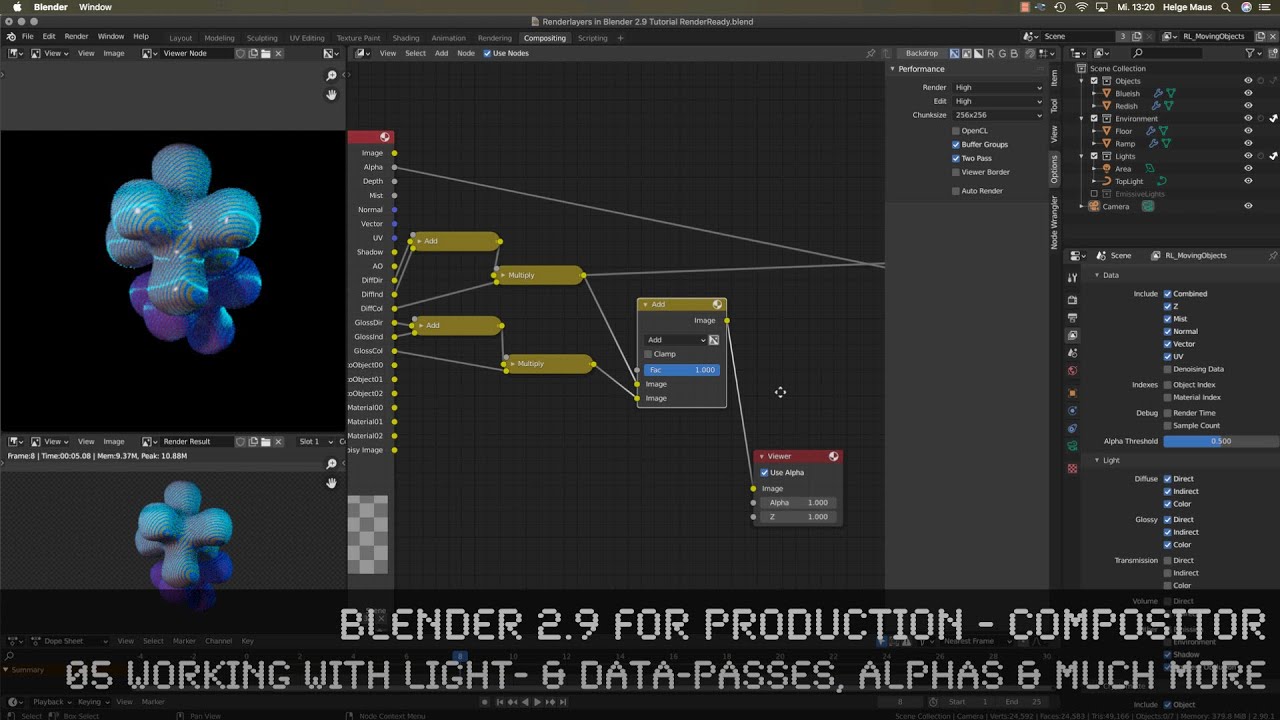This screenshot has height=720, width=1280.
Task: Click the preview icon on the Viewer node header
Action: coord(833,456)
